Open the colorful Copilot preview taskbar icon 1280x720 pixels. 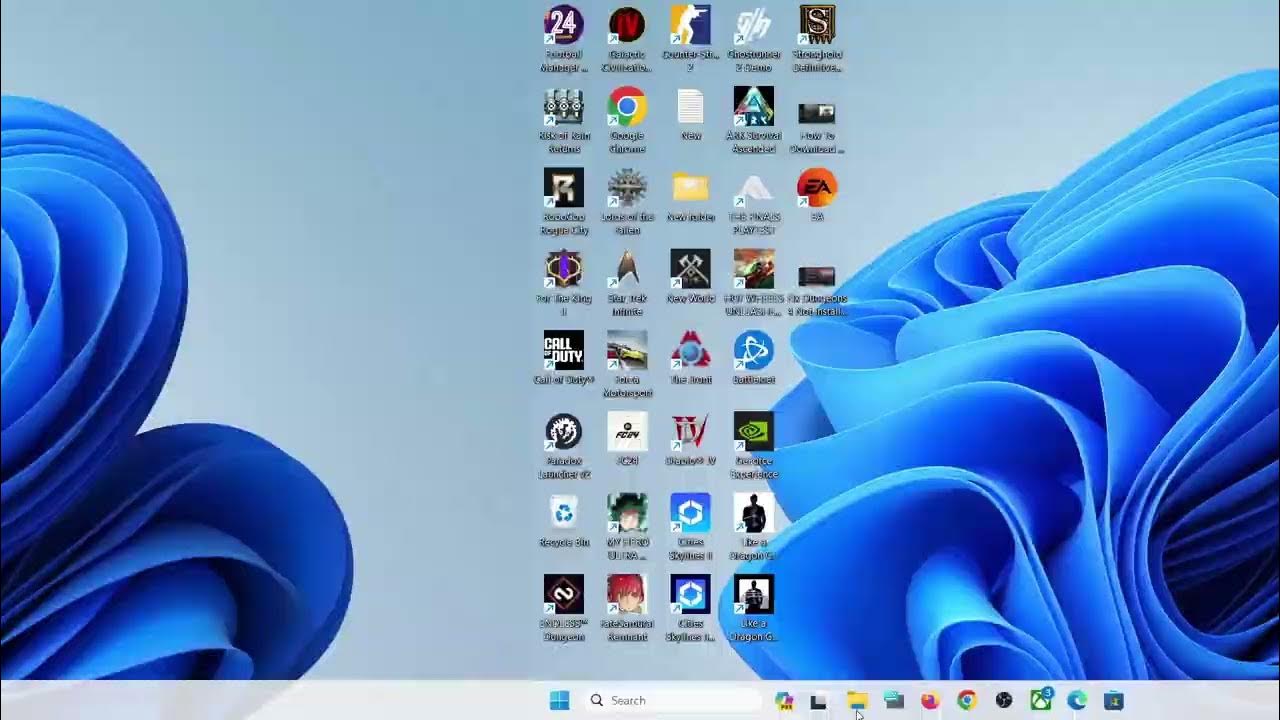click(784, 701)
